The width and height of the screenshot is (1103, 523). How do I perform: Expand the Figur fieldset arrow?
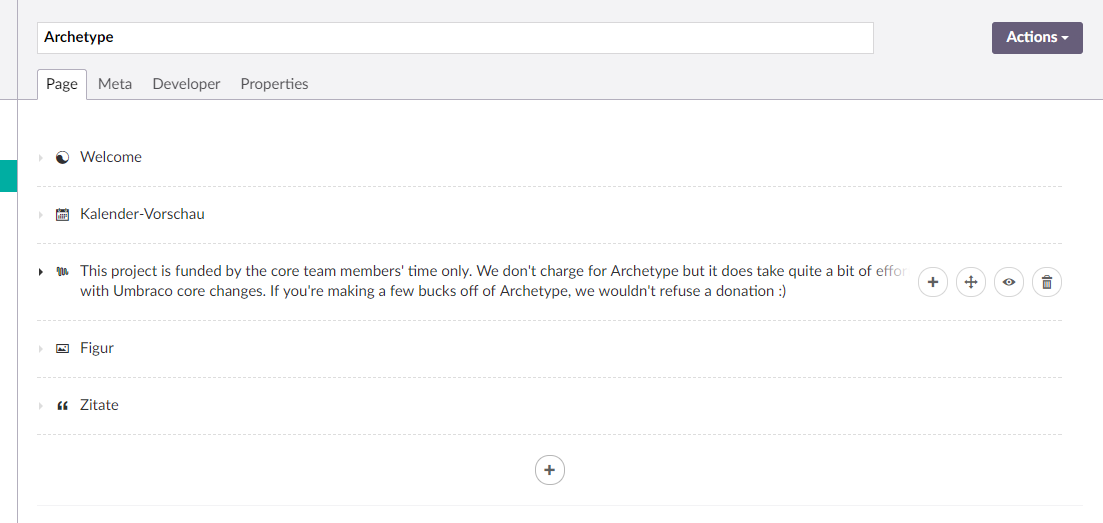(41, 348)
